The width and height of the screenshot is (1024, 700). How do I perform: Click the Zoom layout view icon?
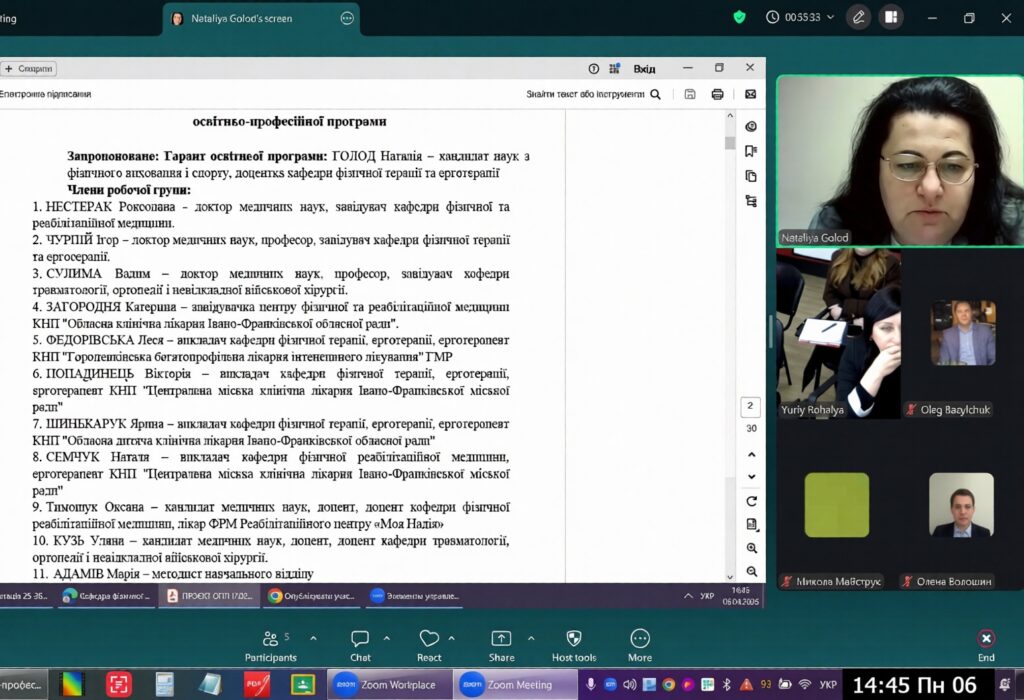pyautogui.click(x=891, y=17)
